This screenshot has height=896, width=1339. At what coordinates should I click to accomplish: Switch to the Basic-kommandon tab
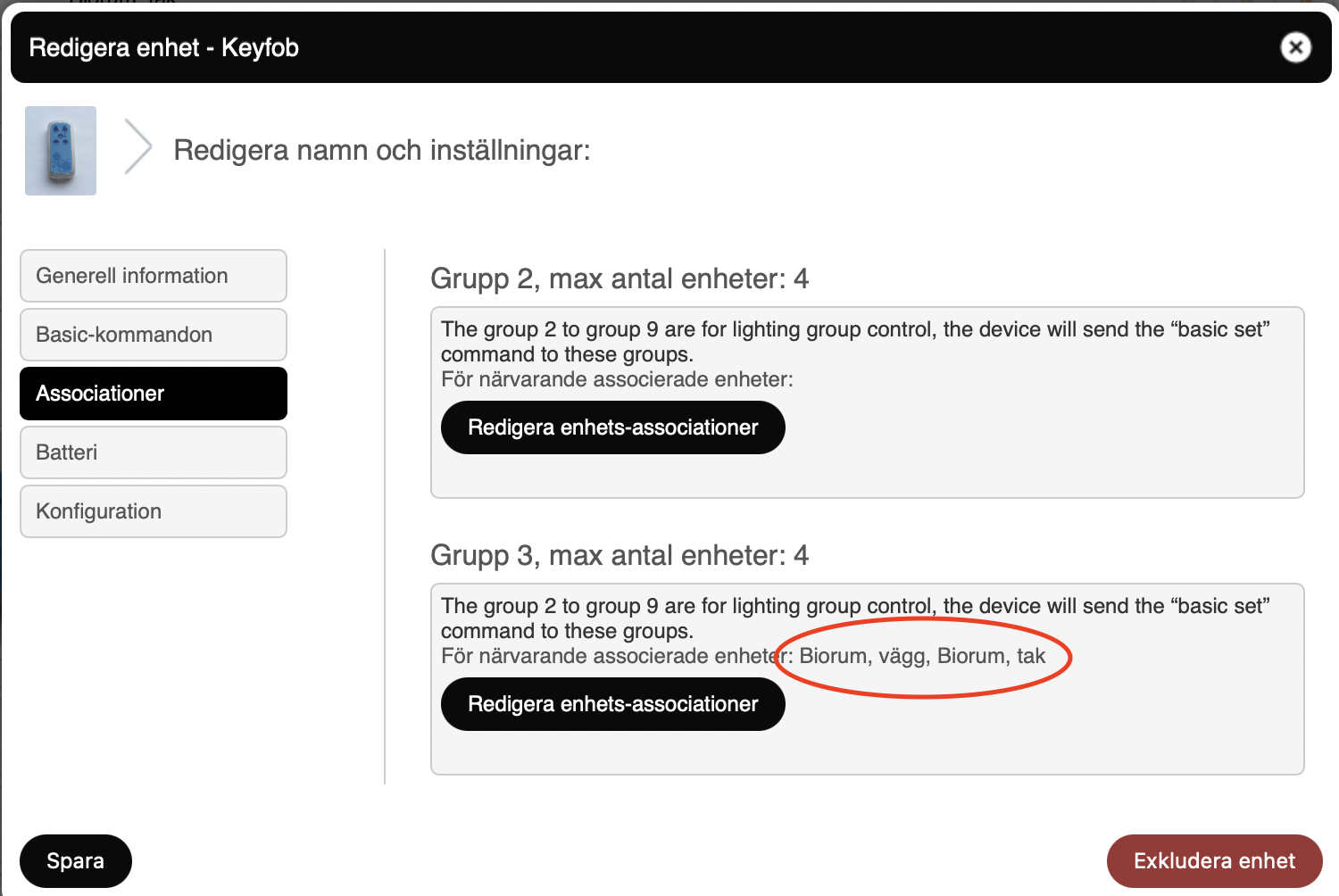[x=154, y=335]
